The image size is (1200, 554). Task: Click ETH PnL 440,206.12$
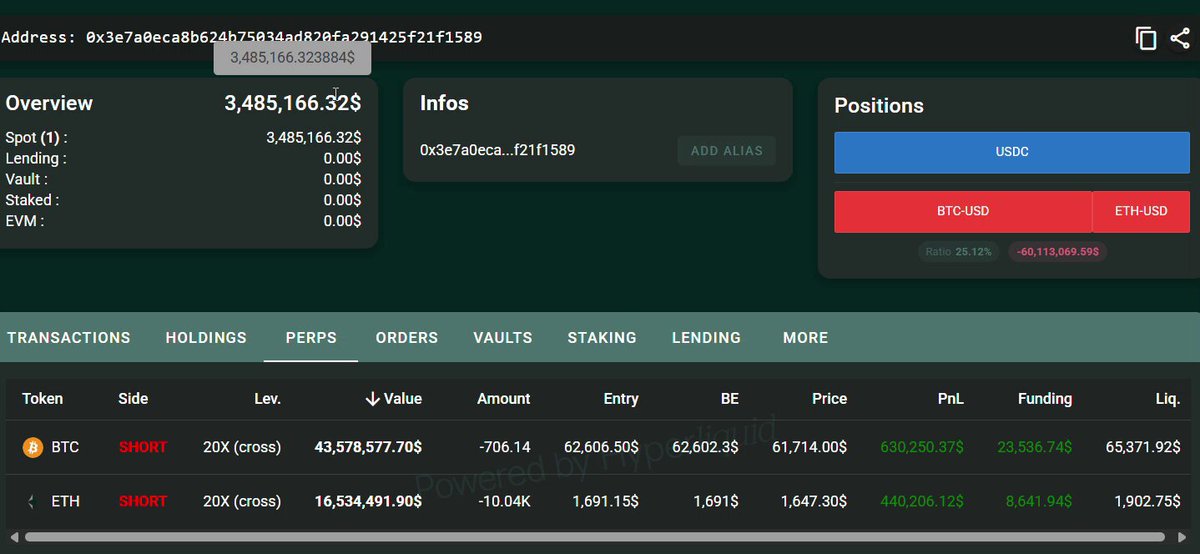point(922,501)
